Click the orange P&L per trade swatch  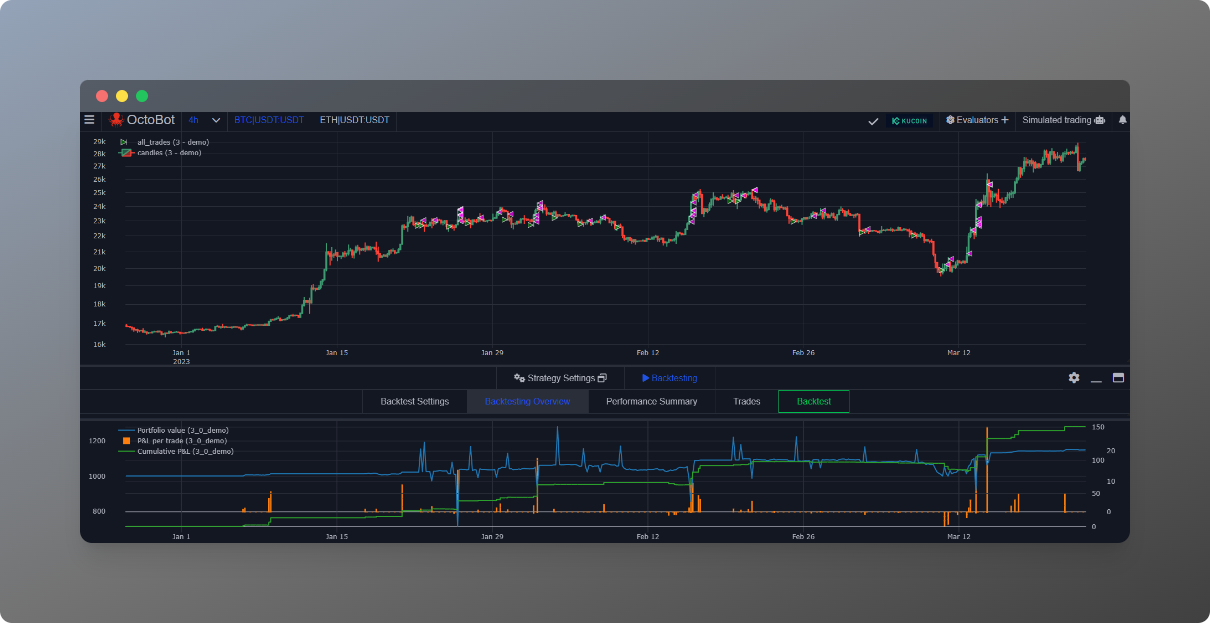tap(126, 440)
